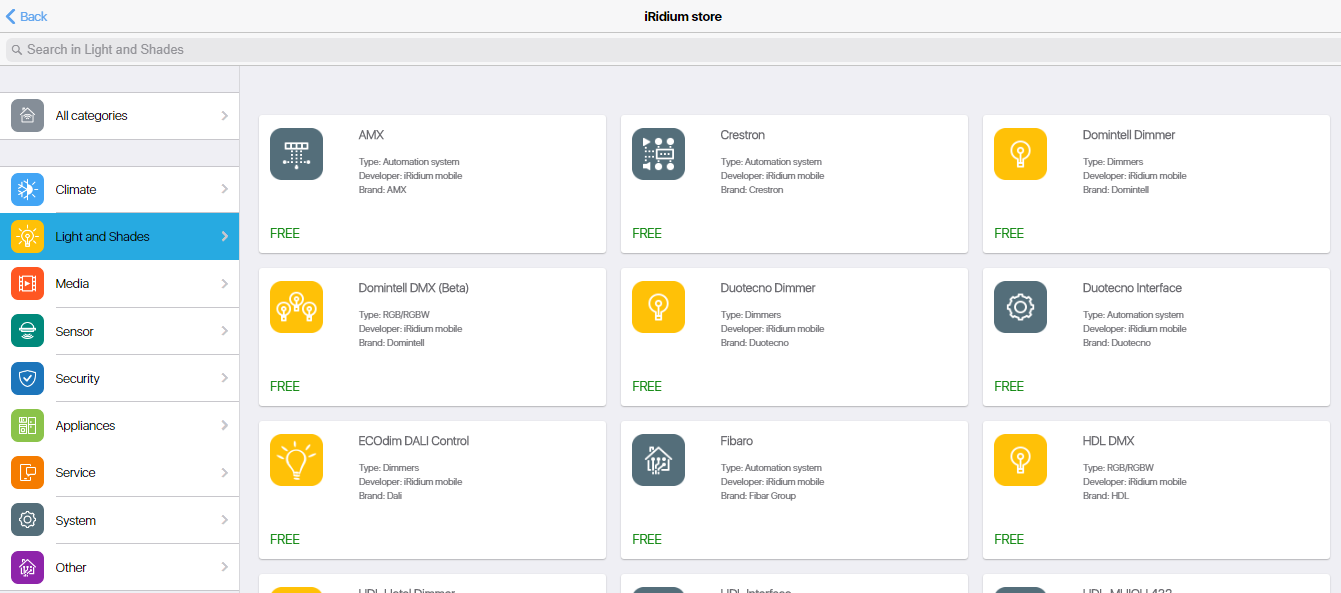Click the ECOdim DALI Control bulb icon
1341x593 pixels.
pyautogui.click(x=296, y=460)
